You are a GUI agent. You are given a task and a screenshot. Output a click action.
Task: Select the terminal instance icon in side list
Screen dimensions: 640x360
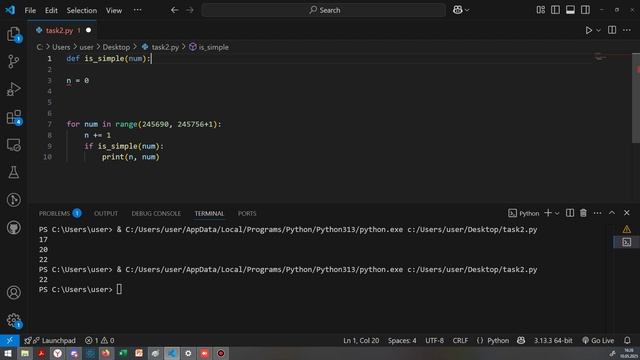[x=627, y=242]
